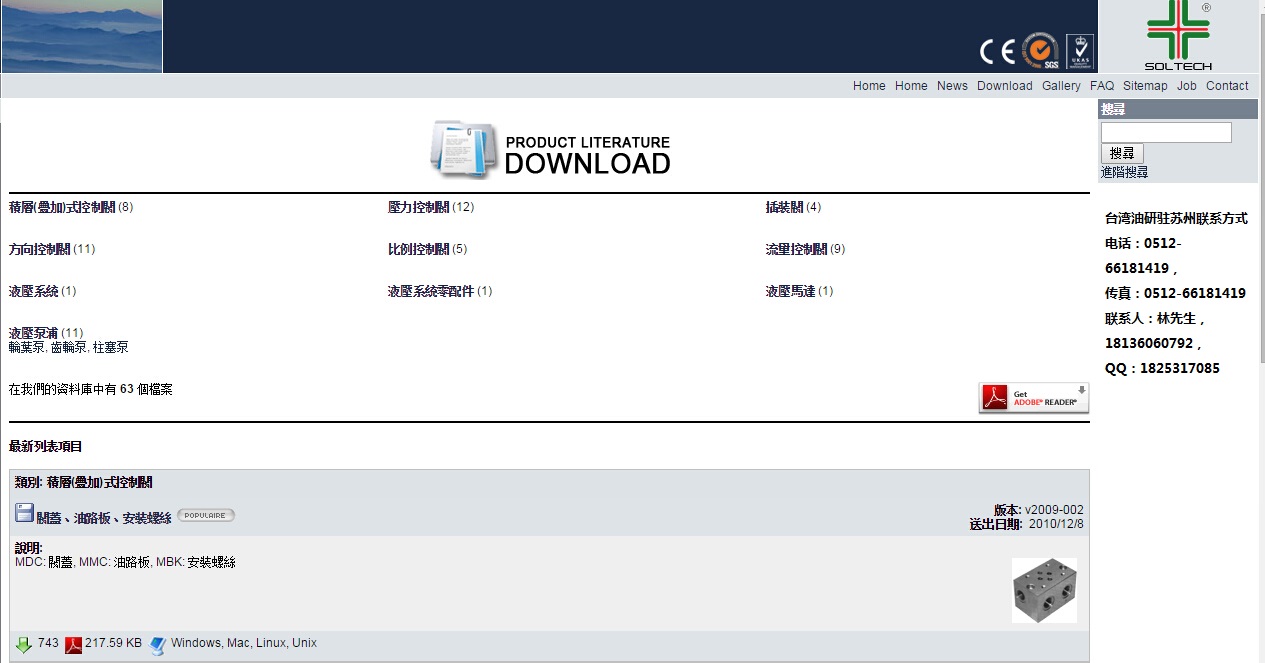Open the Gallery menu item
This screenshot has height=663, width=1265.
coord(1061,86)
